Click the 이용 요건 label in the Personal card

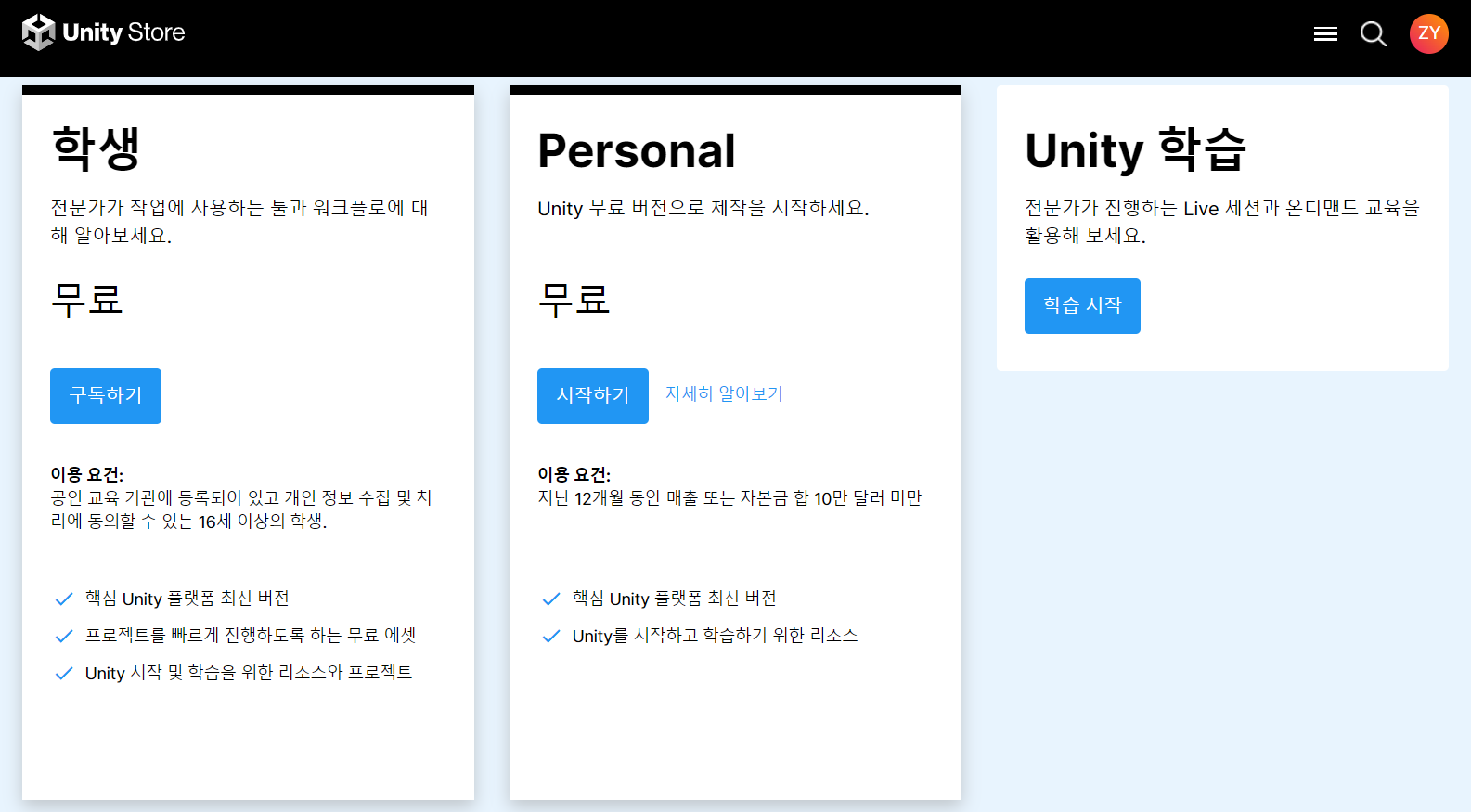click(574, 474)
